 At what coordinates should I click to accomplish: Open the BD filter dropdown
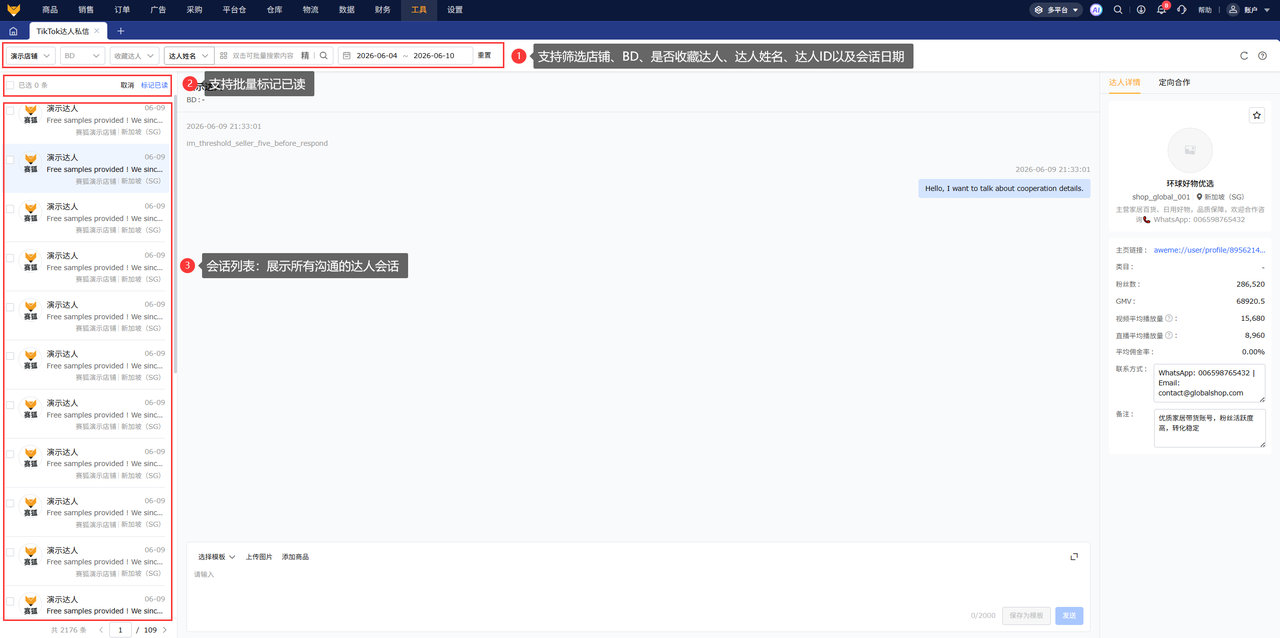(x=82, y=56)
